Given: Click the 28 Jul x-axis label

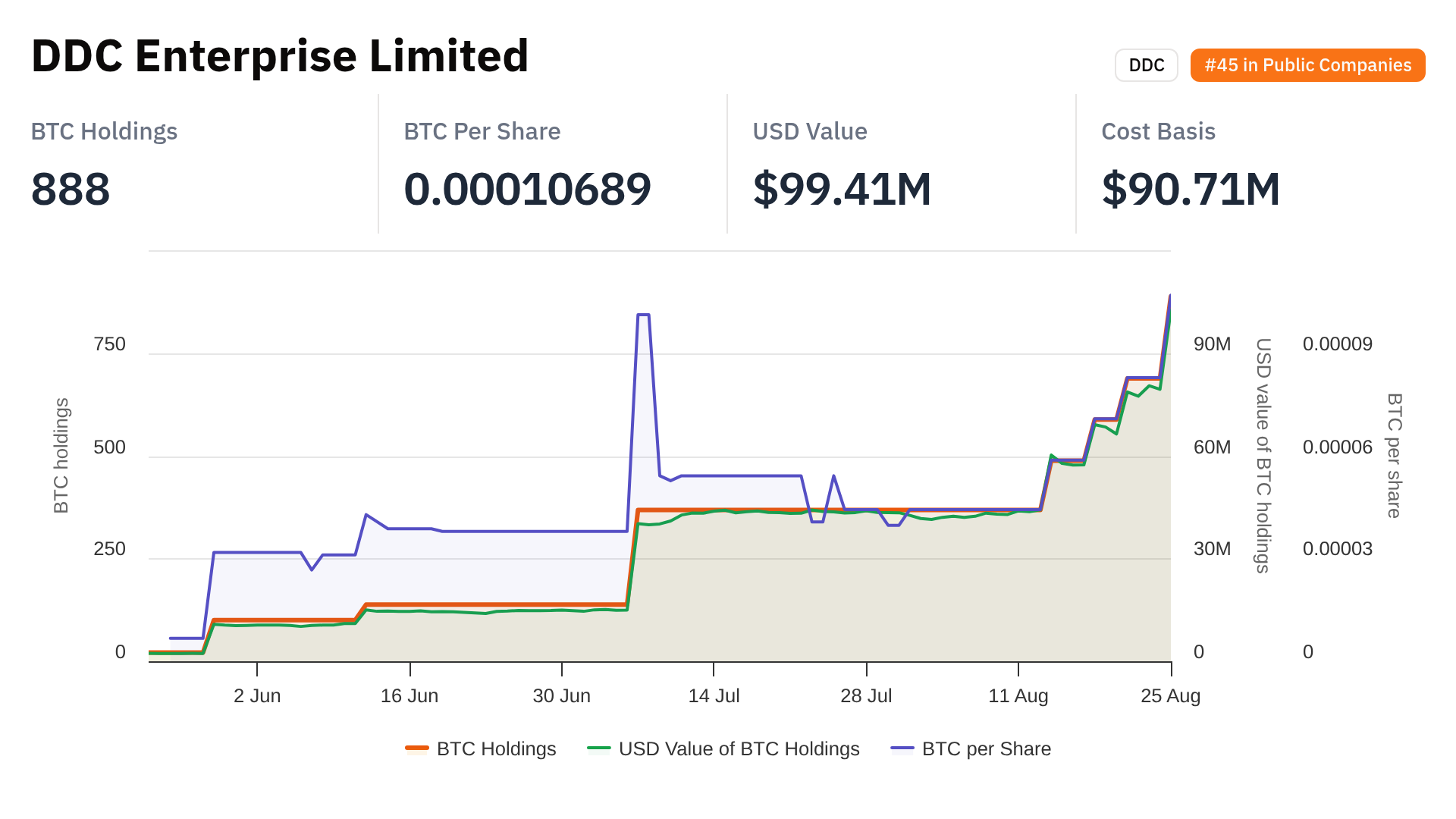Looking at the screenshot, I should (866, 695).
